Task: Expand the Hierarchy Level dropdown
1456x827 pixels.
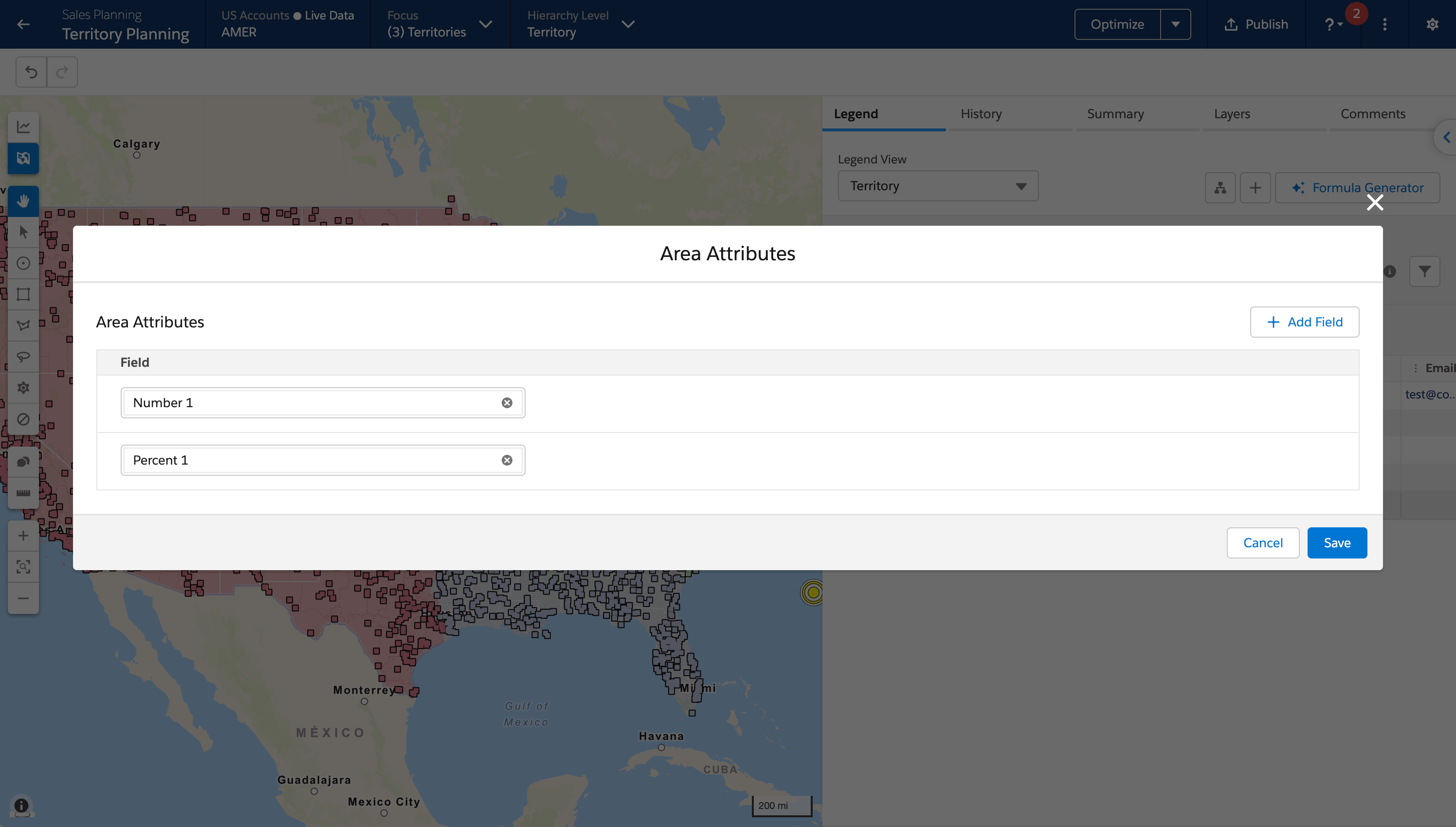Action: pos(628,24)
